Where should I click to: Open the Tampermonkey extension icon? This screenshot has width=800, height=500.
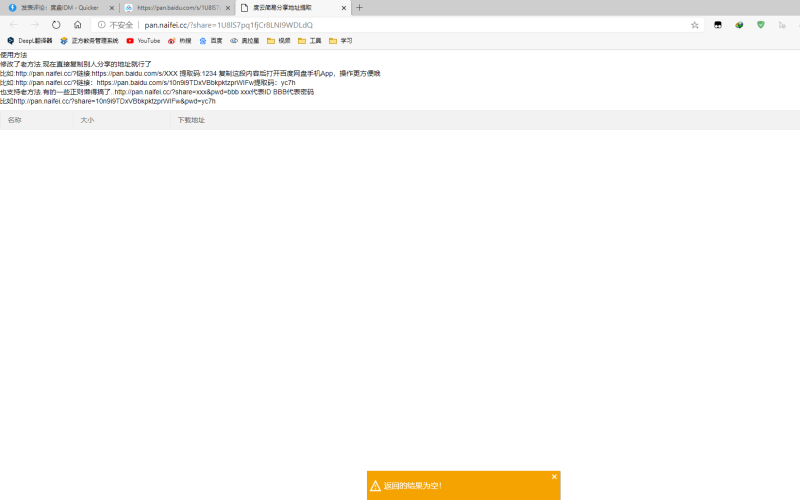[x=718, y=25]
